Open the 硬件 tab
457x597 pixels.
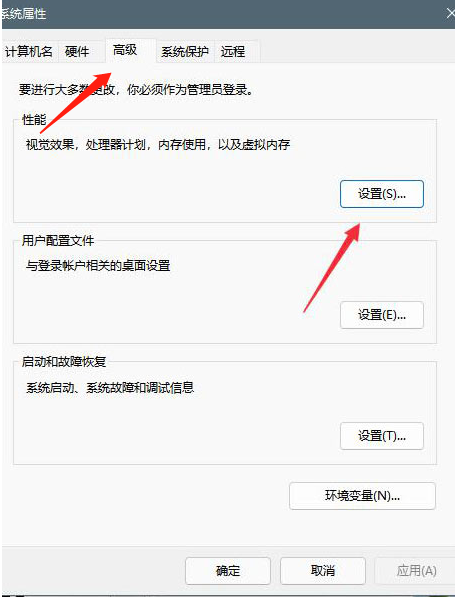tap(77, 51)
